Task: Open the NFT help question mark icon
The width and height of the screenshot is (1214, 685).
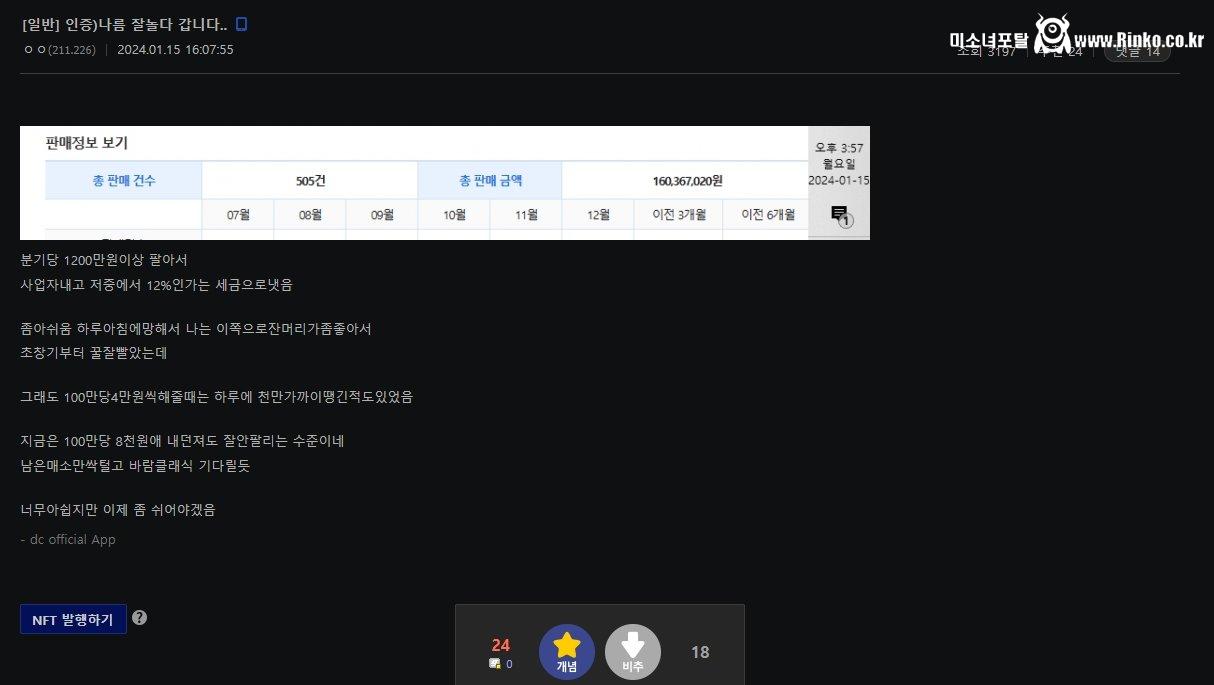Action: tap(139, 618)
